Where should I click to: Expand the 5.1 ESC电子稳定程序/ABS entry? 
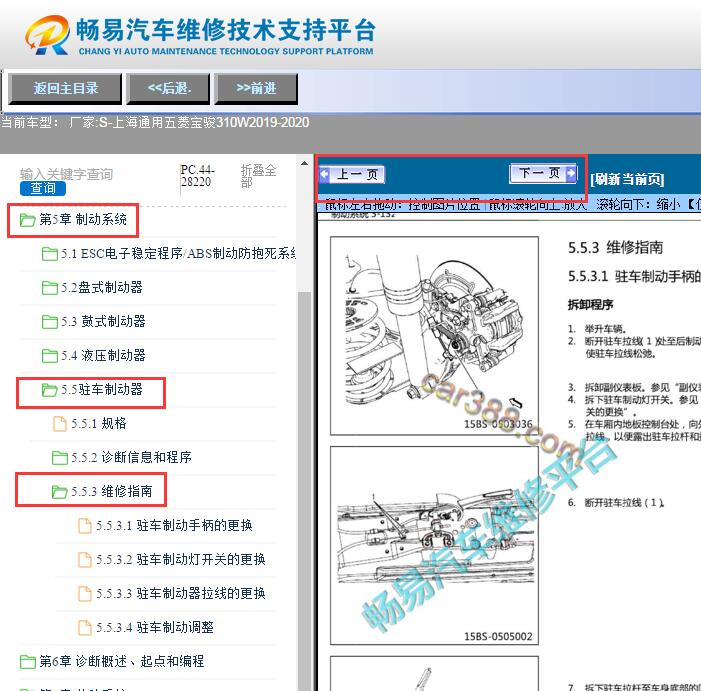coord(179,253)
